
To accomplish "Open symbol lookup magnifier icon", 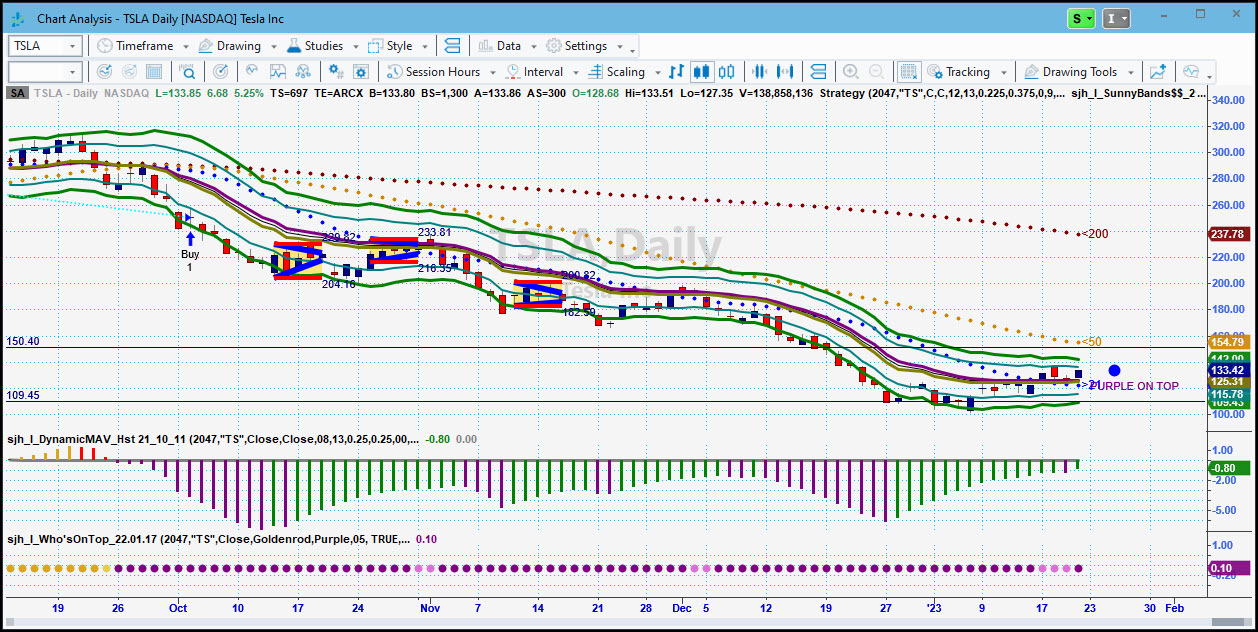I will 189,72.
